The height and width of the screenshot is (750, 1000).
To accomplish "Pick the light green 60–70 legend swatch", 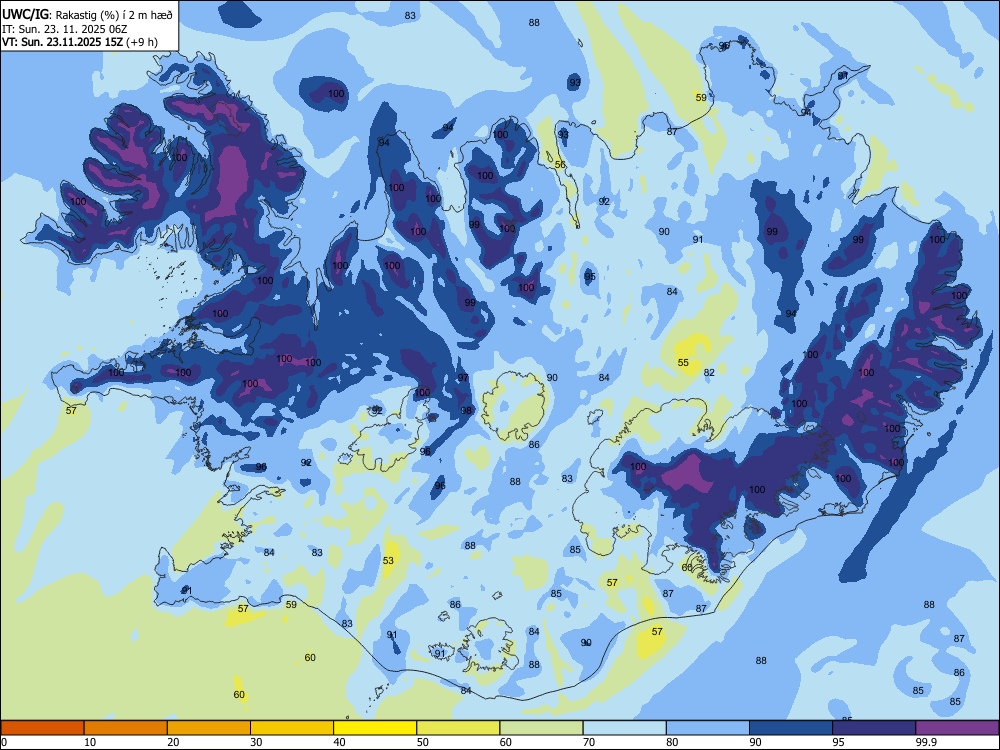I will tap(541, 728).
